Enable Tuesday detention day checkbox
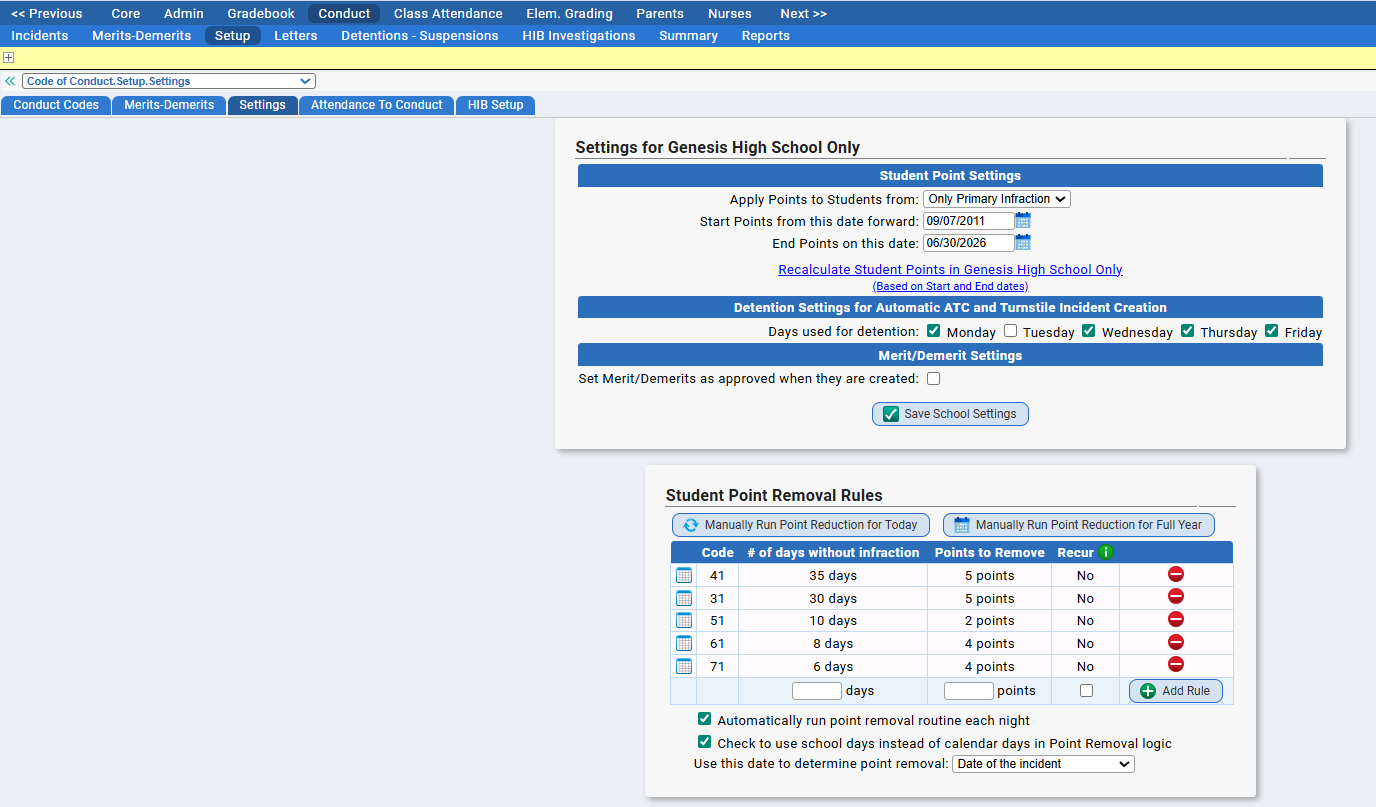 pos(1010,331)
